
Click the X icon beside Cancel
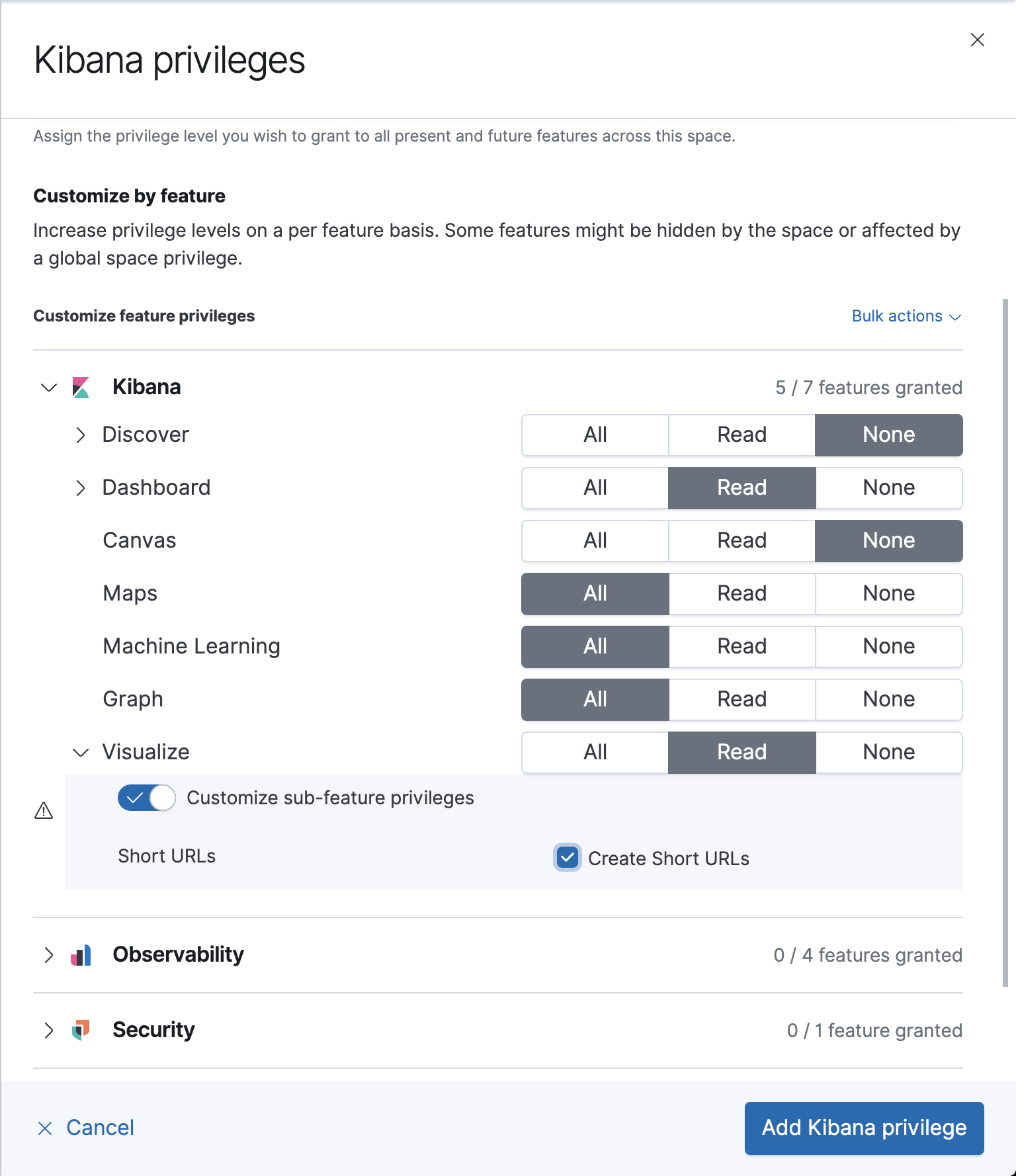click(x=45, y=1128)
